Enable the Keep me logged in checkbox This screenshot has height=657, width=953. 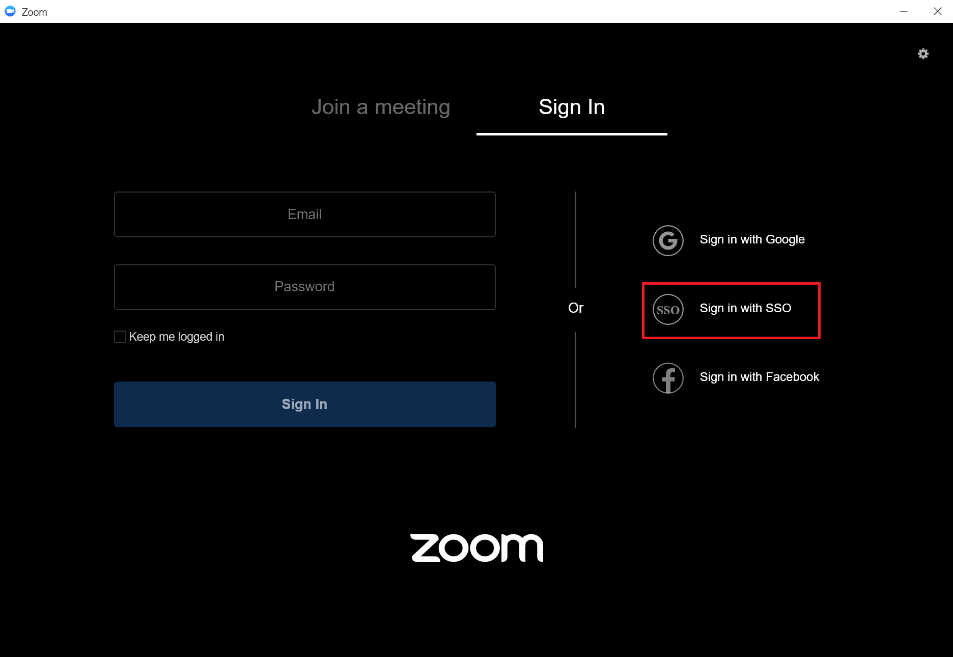point(120,337)
